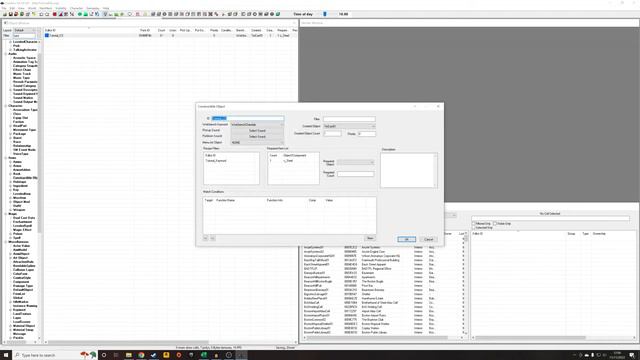Collapse the Audio tree category

(6, 54)
